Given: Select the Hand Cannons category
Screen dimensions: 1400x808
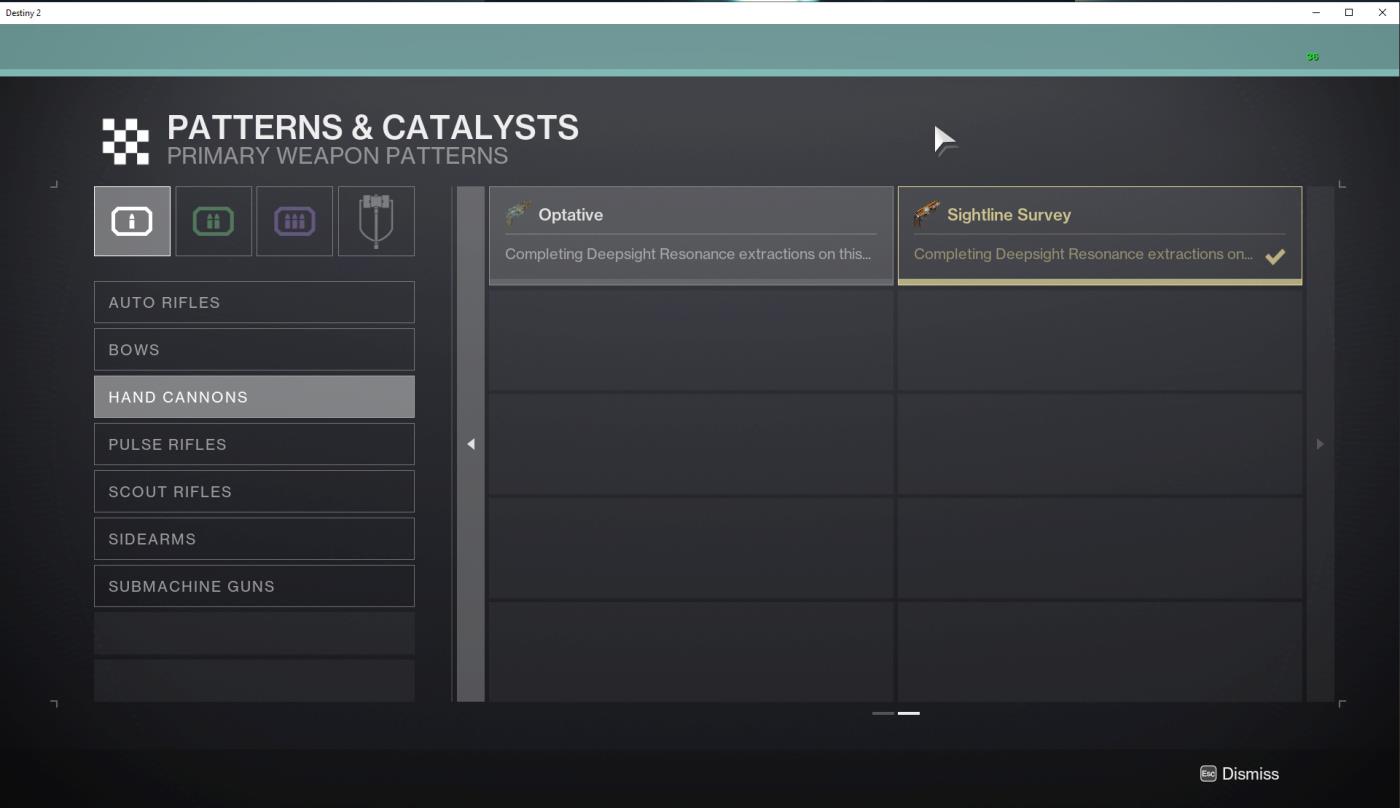Looking at the screenshot, I should coord(254,397).
